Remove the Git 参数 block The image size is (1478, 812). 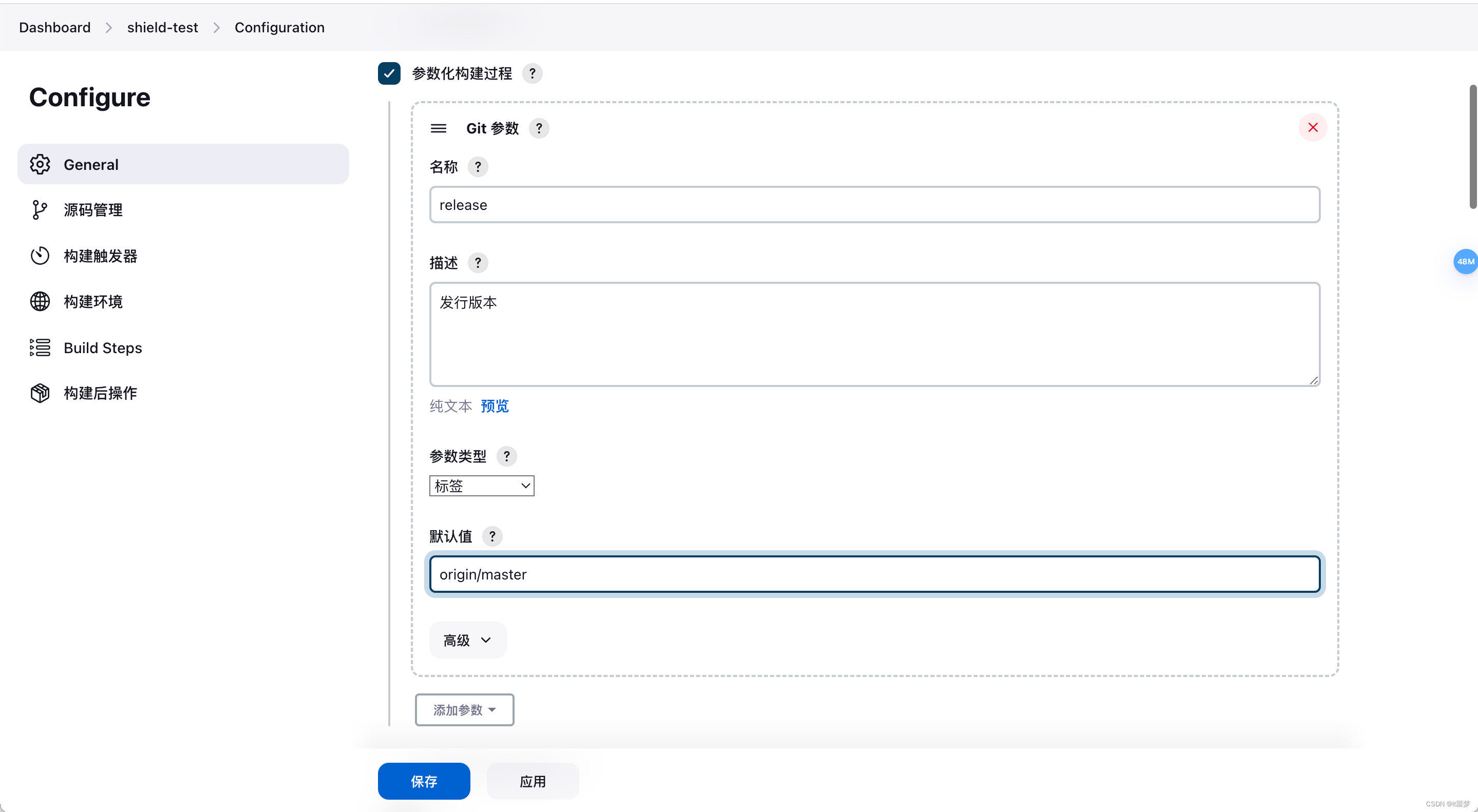coord(1313,127)
